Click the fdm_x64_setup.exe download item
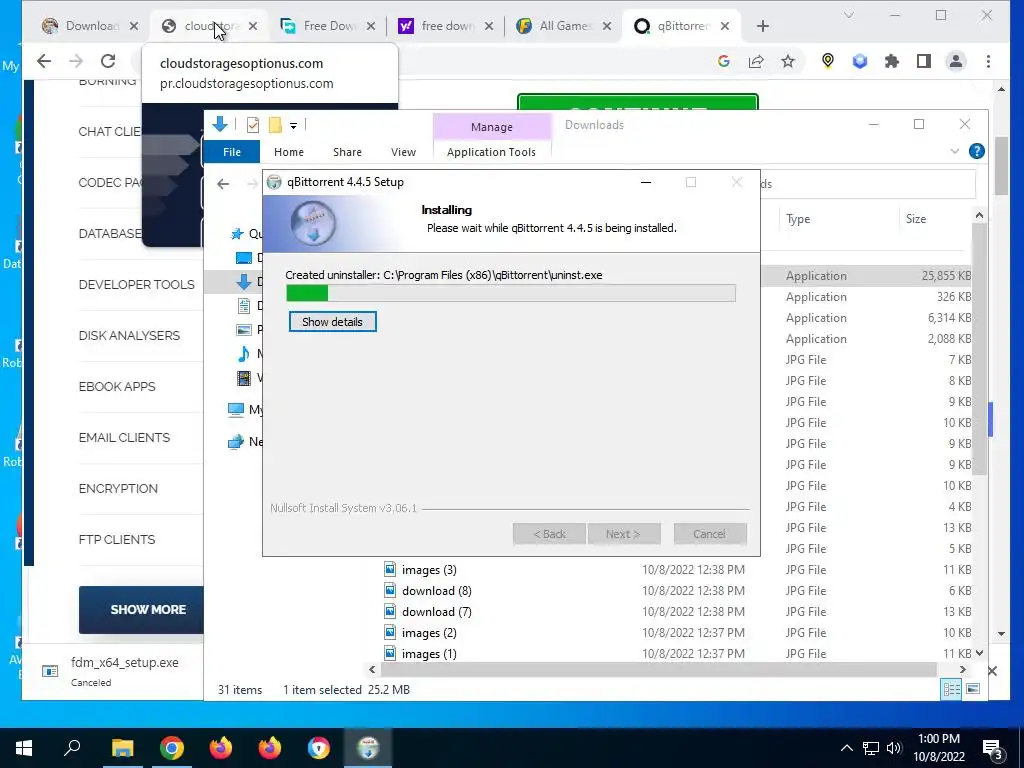This screenshot has width=1024, height=768. pyautogui.click(x=111, y=671)
